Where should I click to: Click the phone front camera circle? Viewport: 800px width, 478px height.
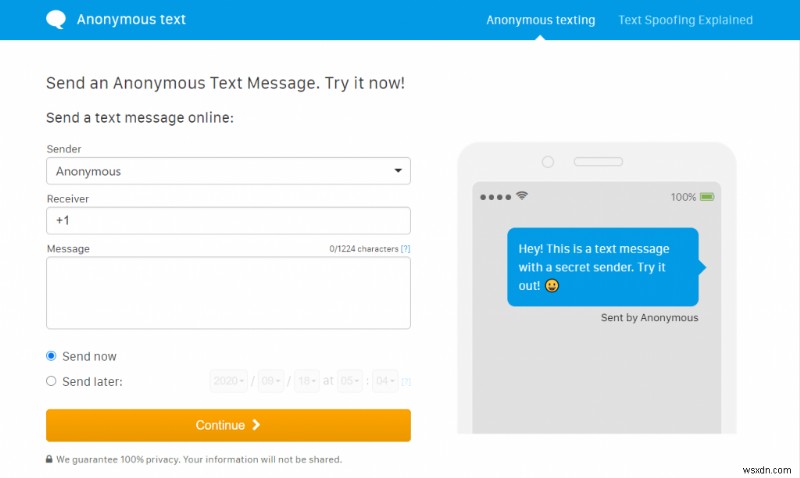pos(547,161)
